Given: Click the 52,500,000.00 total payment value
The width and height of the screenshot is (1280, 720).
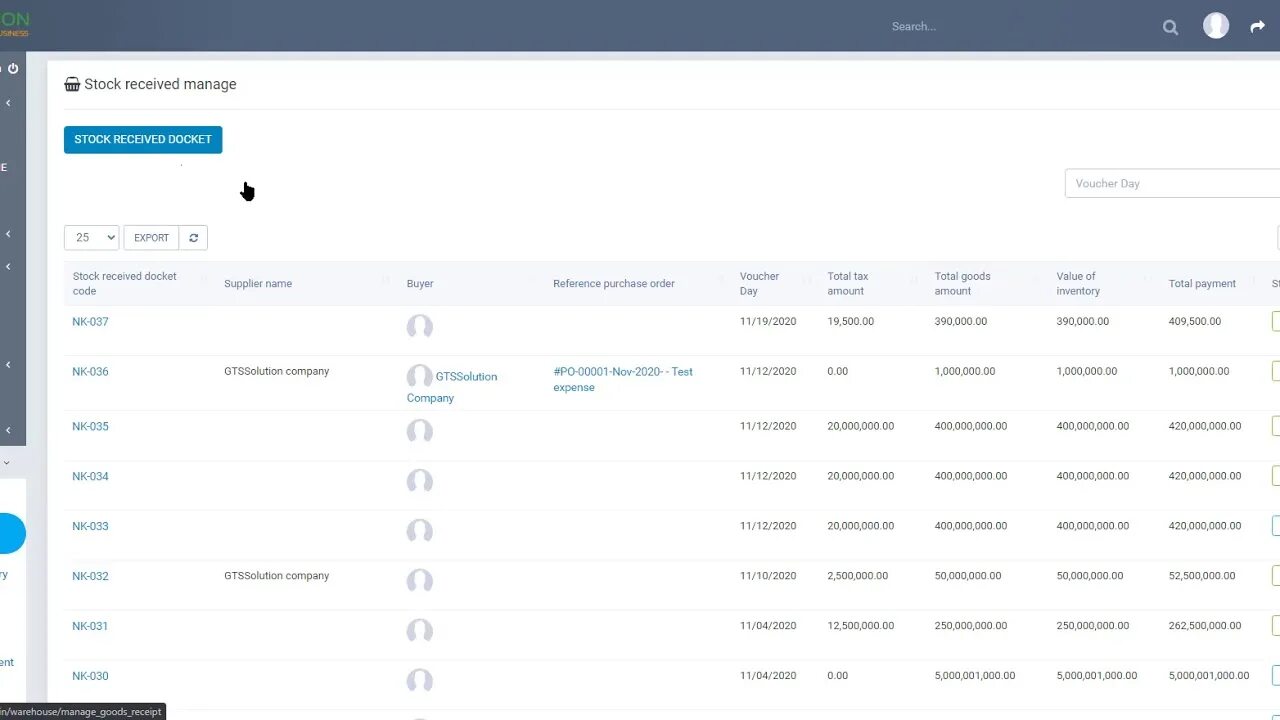Looking at the screenshot, I should 1202,576.
